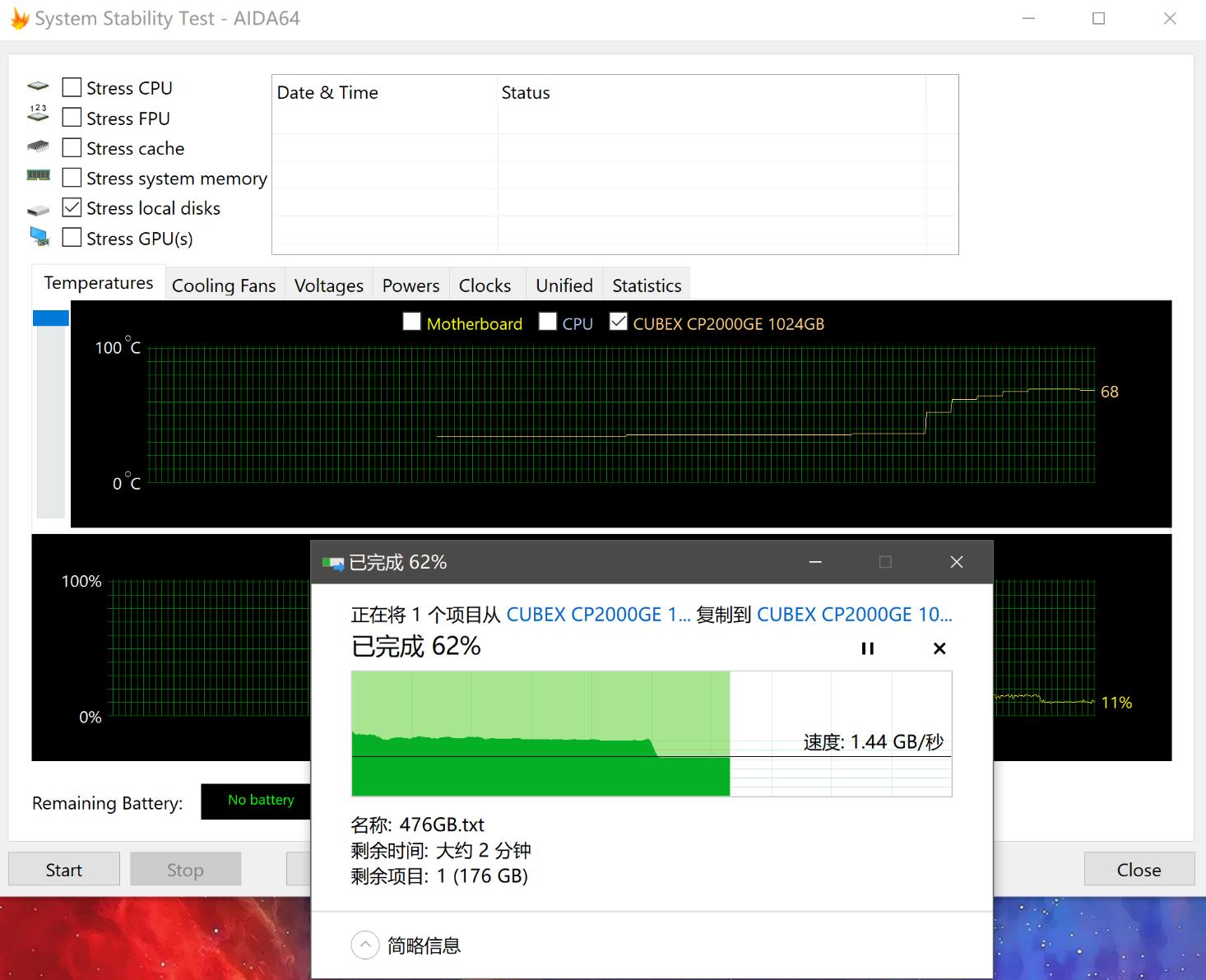Click the Close button
This screenshot has width=1206, height=980.
[x=1139, y=869]
